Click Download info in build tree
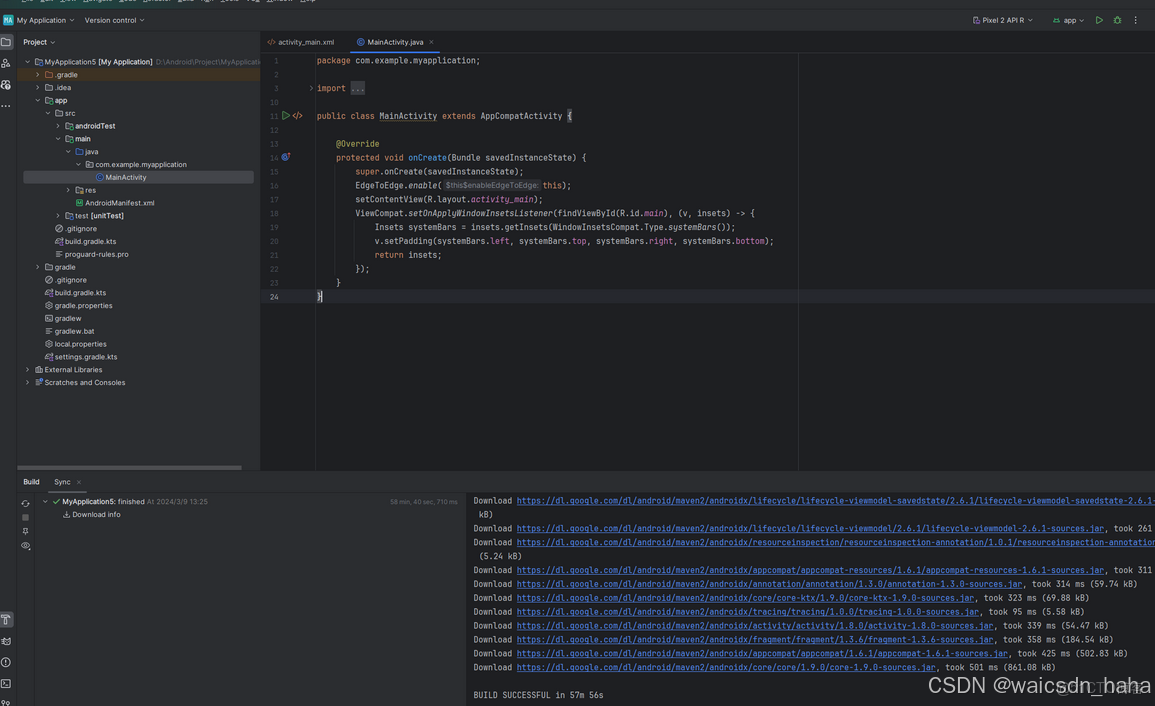Image resolution: width=1155 pixels, height=706 pixels. [96, 515]
